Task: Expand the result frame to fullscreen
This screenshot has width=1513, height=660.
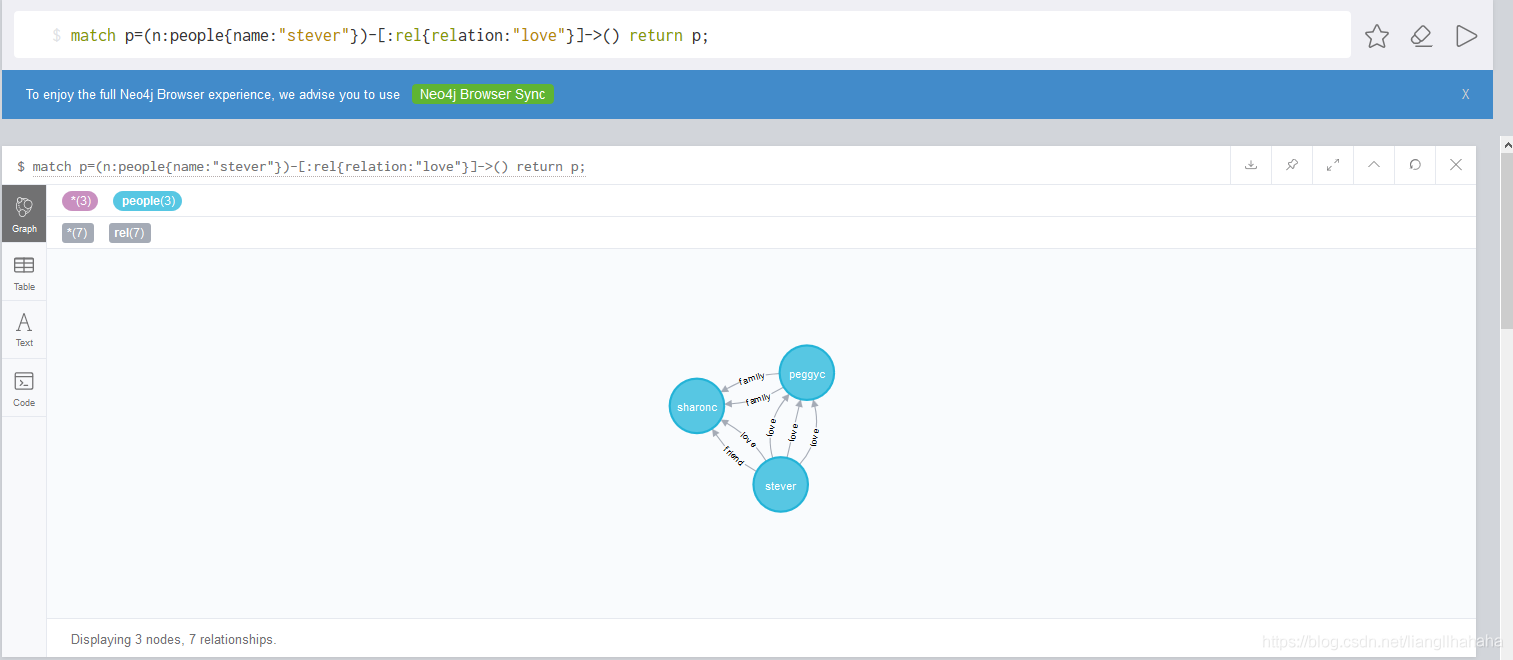Action: coord(1333,165)
